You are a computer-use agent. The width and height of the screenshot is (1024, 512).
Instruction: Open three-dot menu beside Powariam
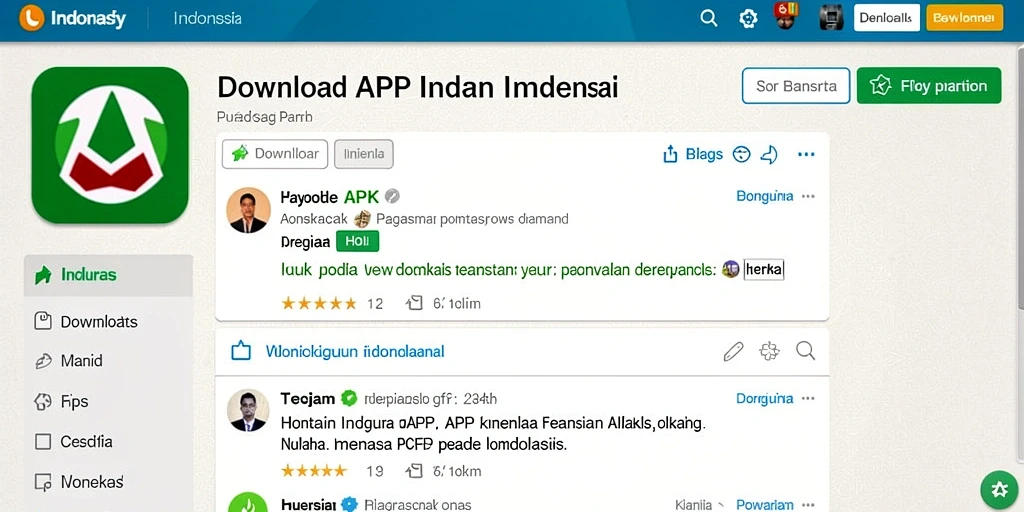[x=808, y=505]
